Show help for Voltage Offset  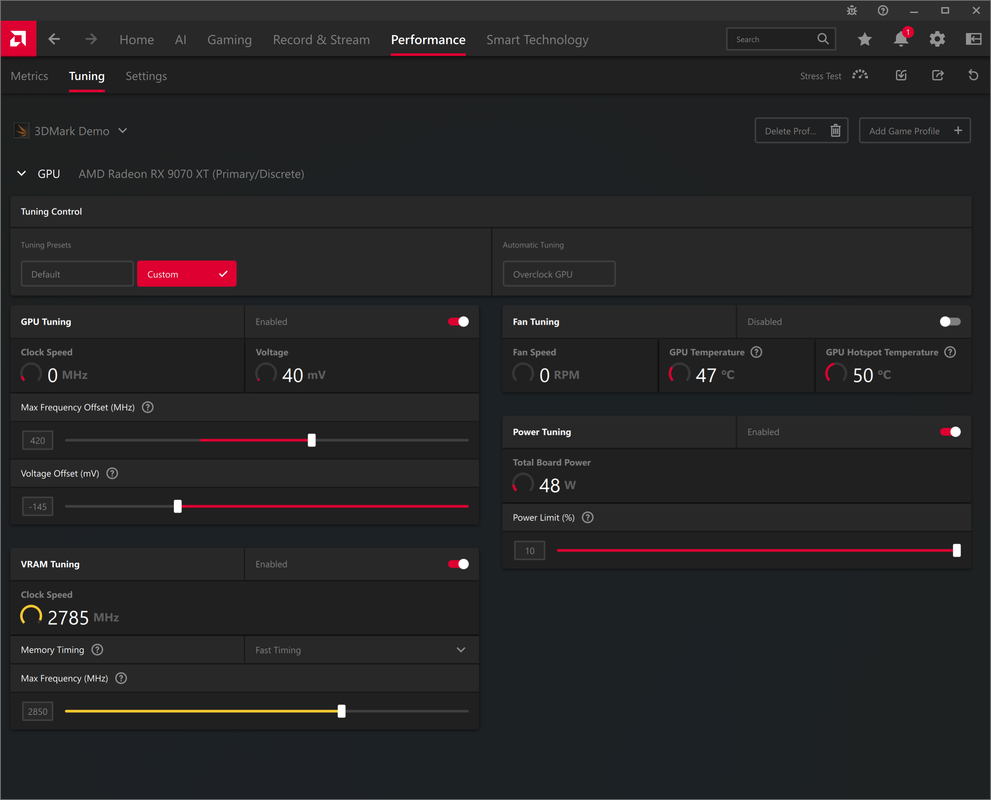[x=112, y=473]
